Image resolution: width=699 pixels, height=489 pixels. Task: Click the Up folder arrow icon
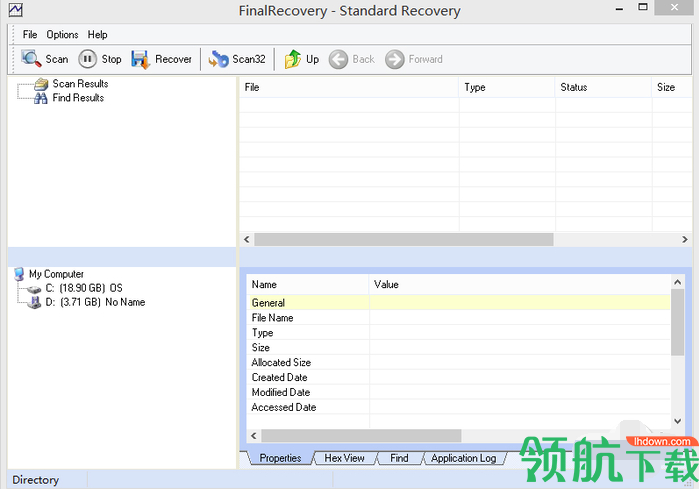pos(293,59)
